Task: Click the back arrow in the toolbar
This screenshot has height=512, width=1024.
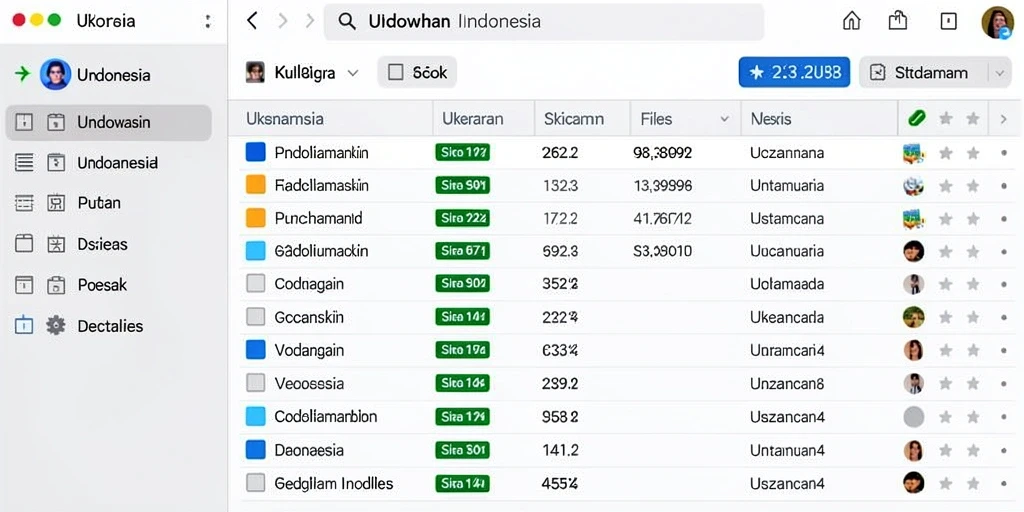Action: 252,21
